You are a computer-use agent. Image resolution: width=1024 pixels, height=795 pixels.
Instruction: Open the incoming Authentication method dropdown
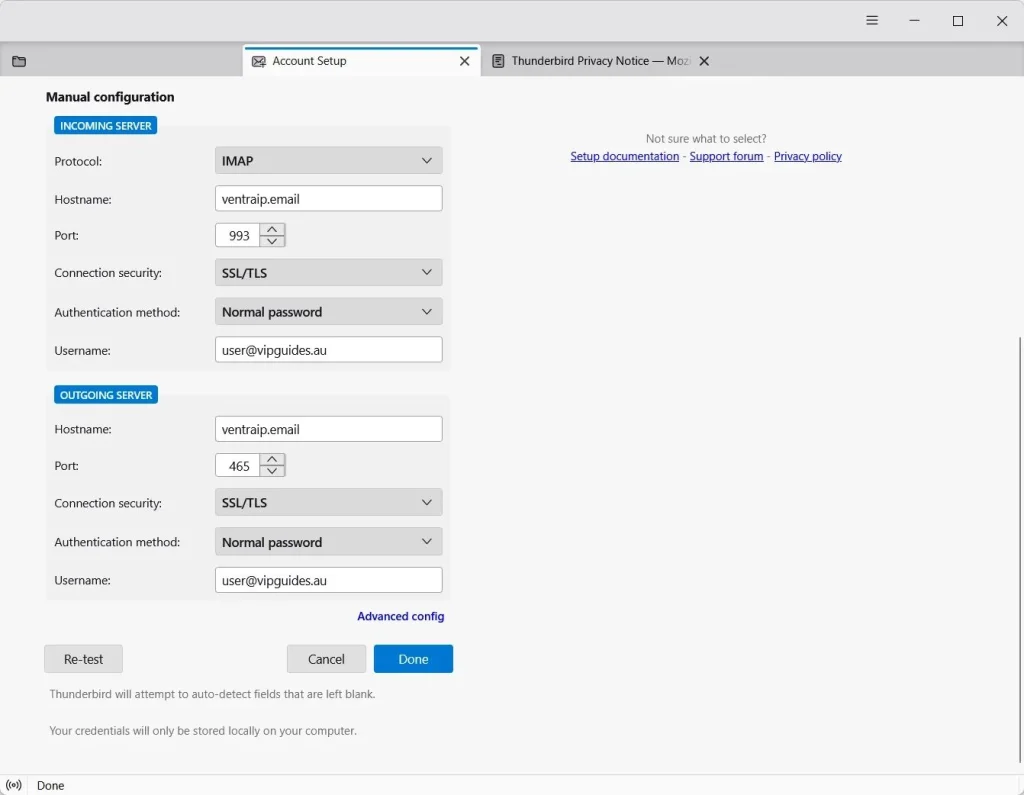[328, 311]
